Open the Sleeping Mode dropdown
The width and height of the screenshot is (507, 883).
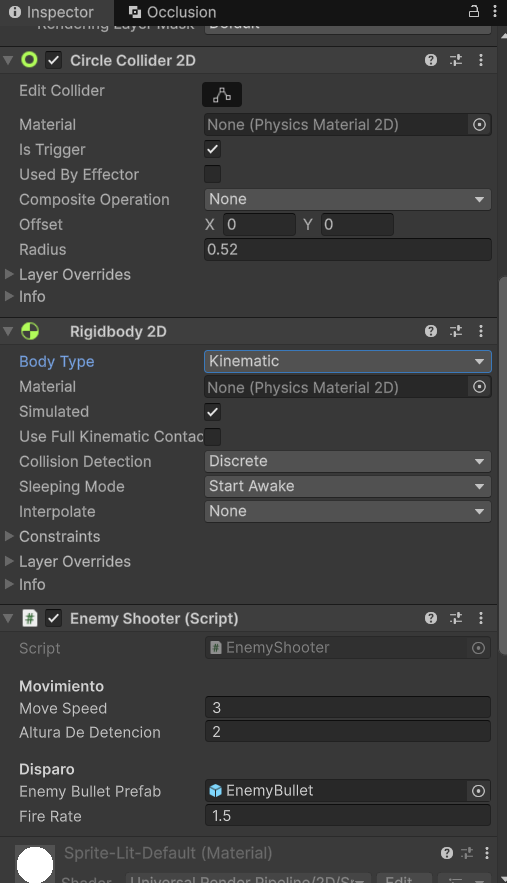tap(348, 487)
